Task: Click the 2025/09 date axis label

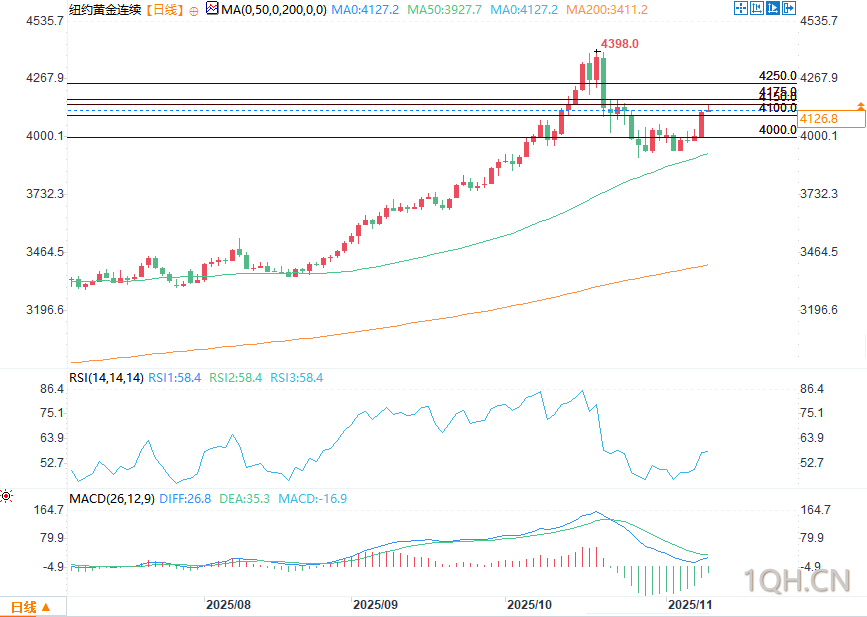Action: [x=375, y=604]
